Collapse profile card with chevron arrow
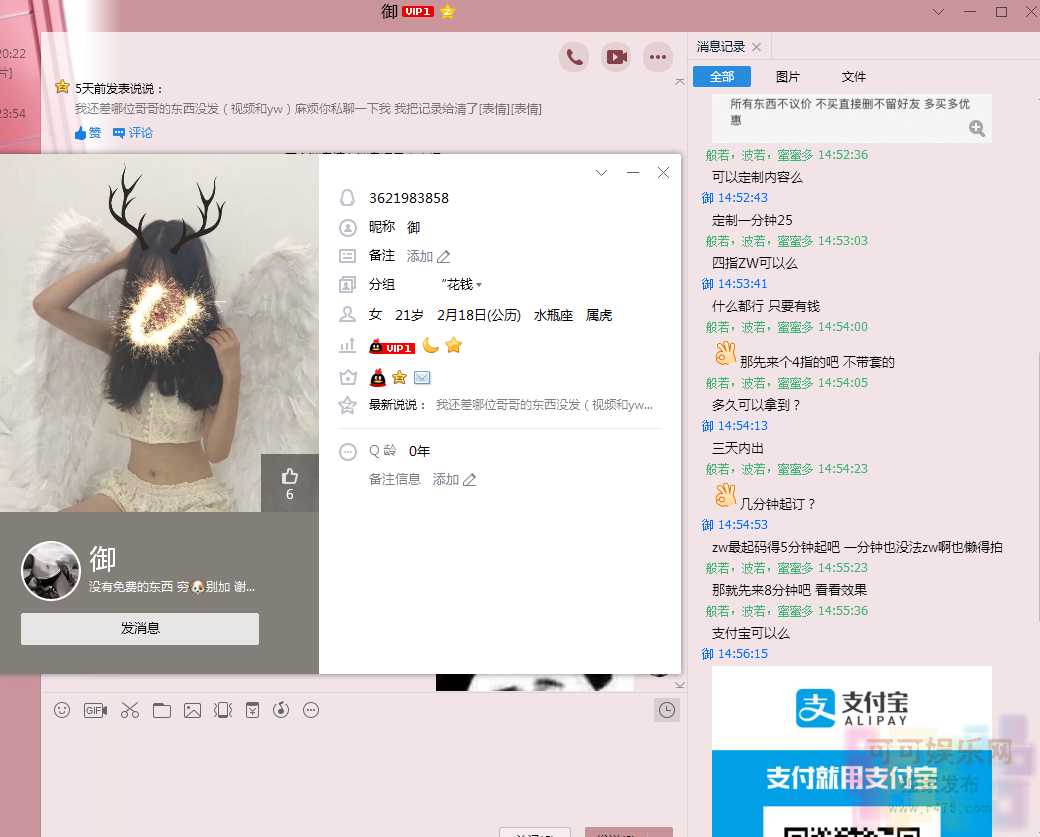The width and height of the screenshot is (1040, 837). coord(601,172)
